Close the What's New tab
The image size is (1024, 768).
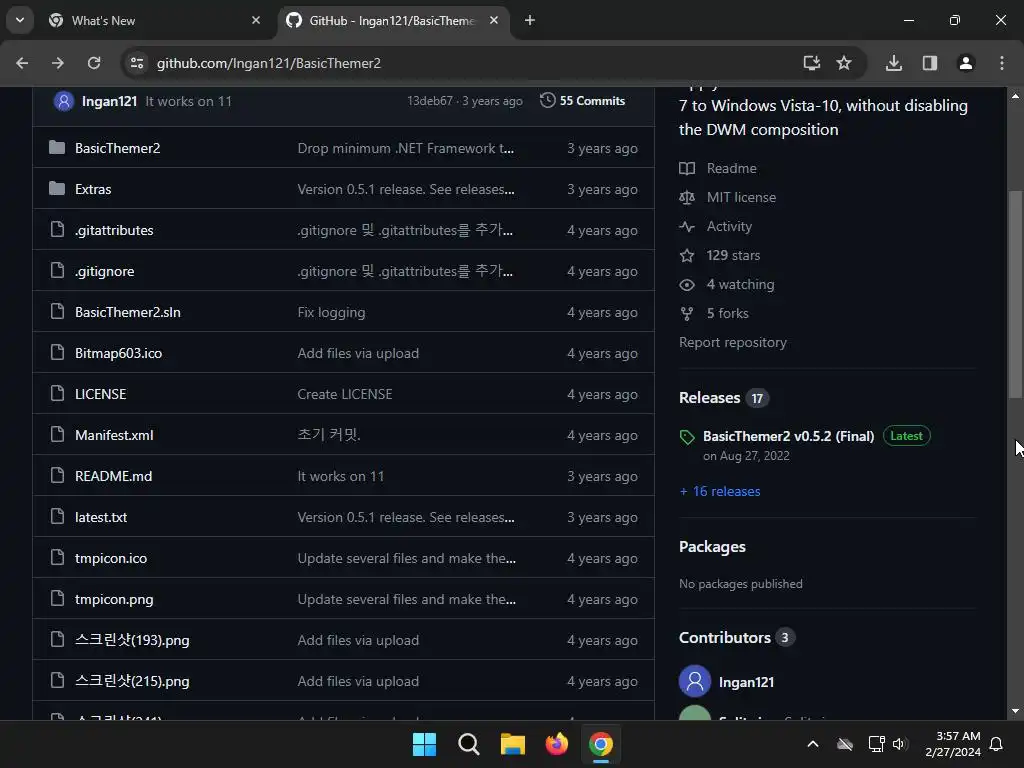pos(256,20)
